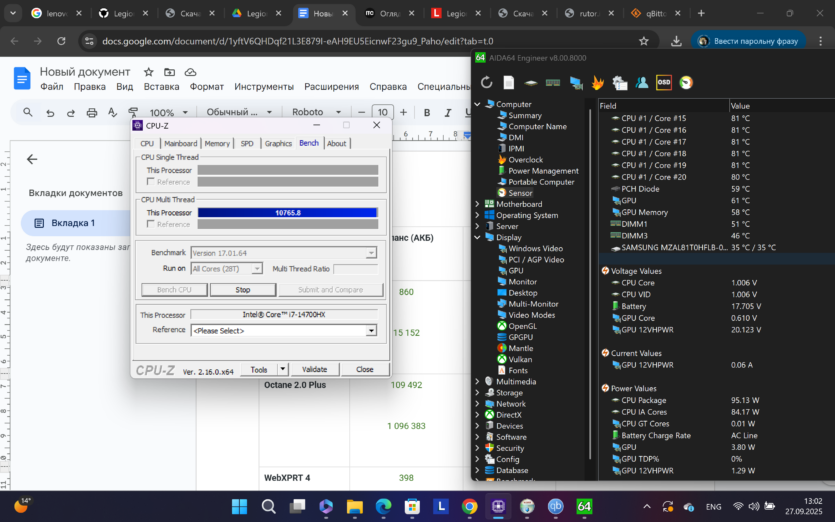835x522 pixels.
Task: Enable Reference checkbox under CPU Single Thread
Action: 151,182
